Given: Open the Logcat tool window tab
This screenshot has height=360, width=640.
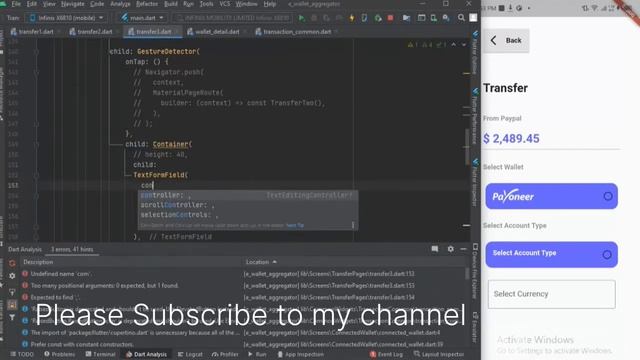Looking at the screenshot, I should (x=190, y=354).
